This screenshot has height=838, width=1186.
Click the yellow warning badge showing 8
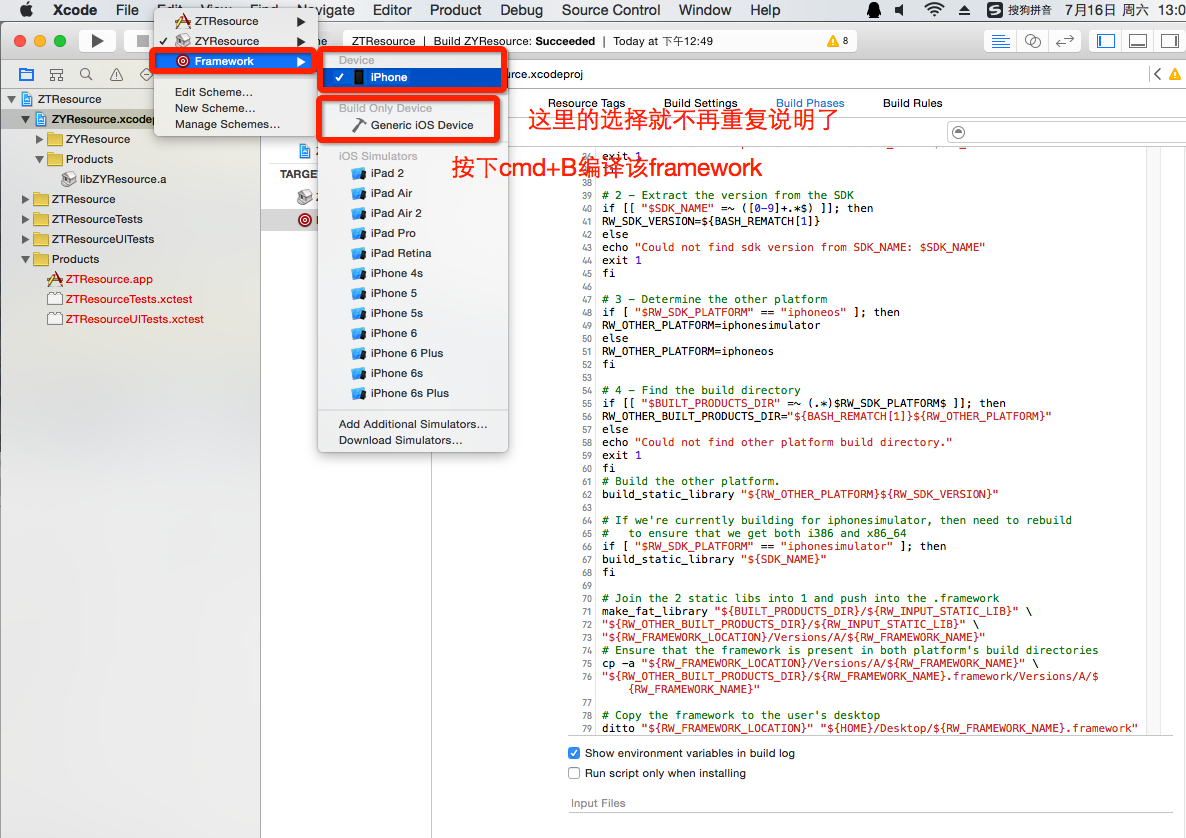pos(837,41)
